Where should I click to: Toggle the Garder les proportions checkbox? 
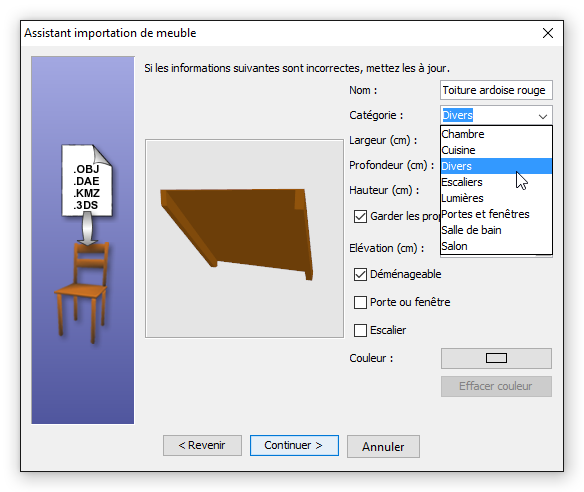(x=360, y=216)
